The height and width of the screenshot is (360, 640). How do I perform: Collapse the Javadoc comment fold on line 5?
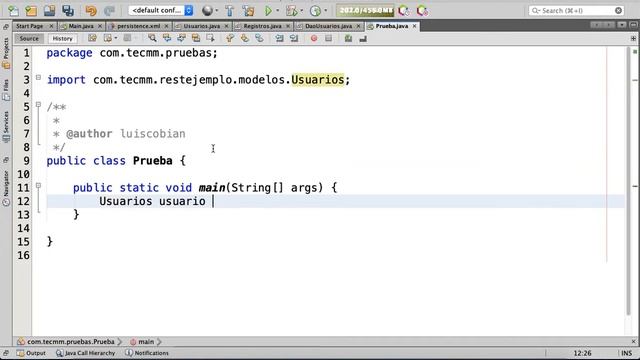38,104
